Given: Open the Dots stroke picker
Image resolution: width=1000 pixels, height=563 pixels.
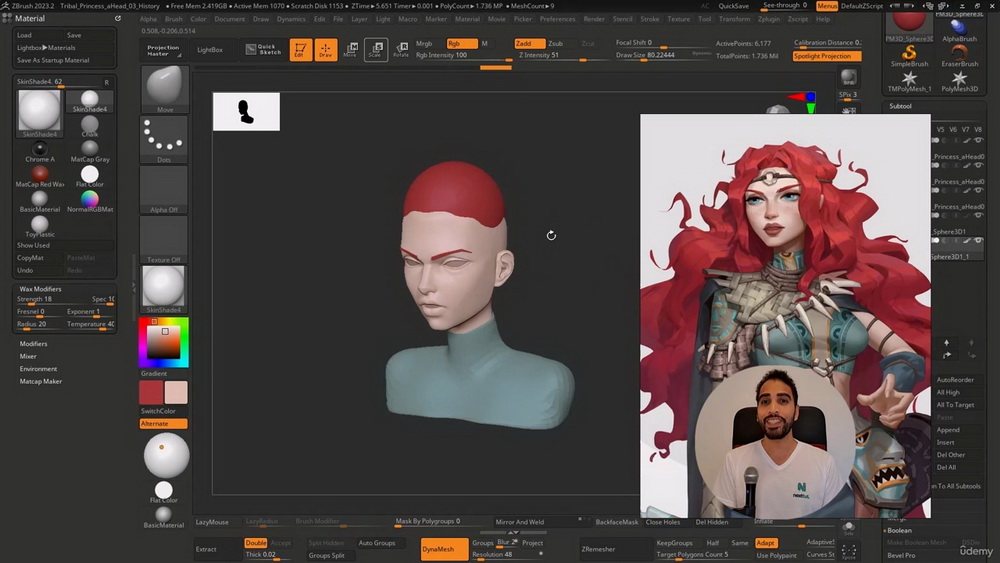Looking at the screenshot, I should [164, 140].
